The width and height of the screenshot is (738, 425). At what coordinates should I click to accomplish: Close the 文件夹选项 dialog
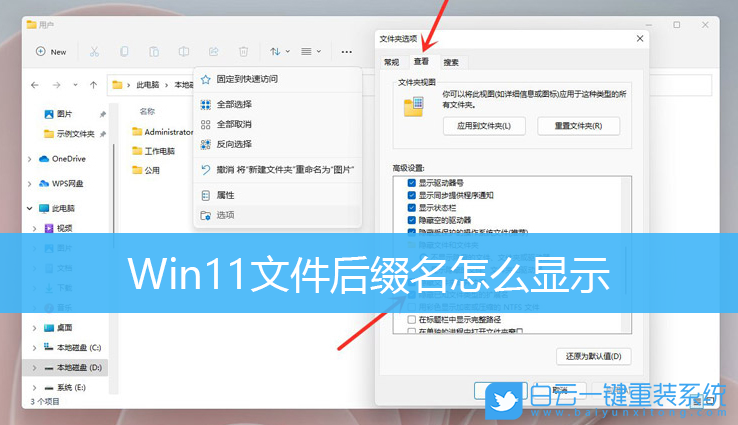coord(640,39)
